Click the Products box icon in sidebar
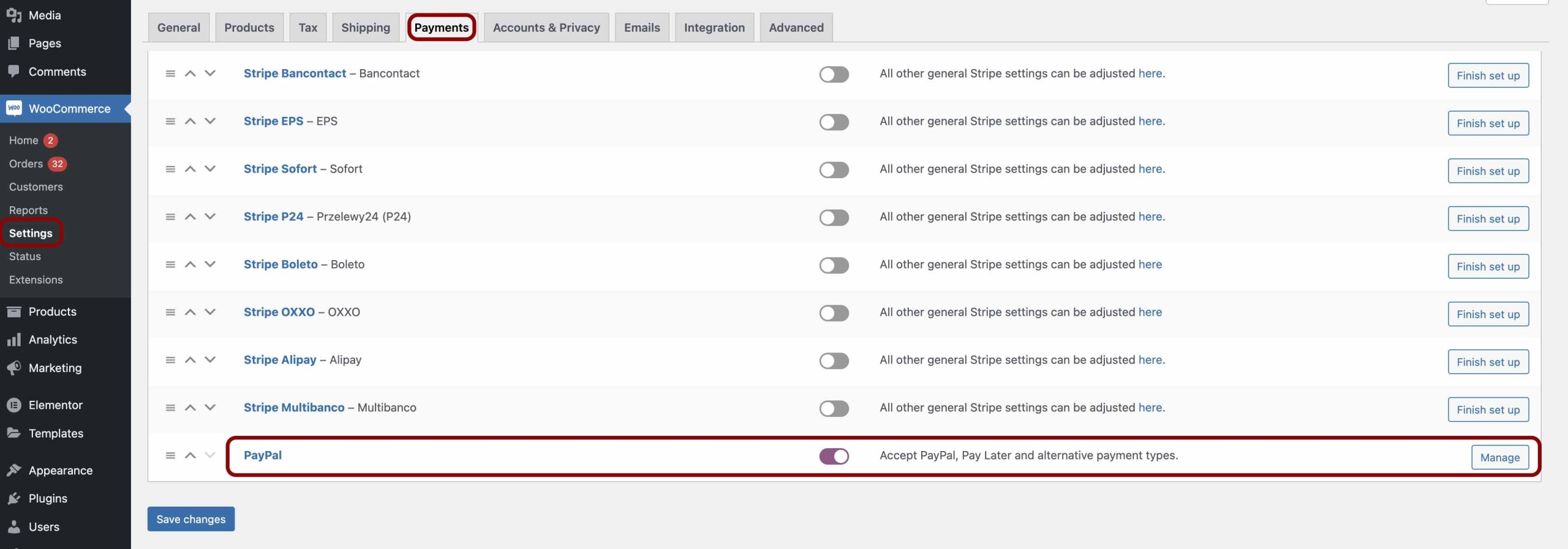The width and height of the screenshot is (1568, 549). pos(13,312)
